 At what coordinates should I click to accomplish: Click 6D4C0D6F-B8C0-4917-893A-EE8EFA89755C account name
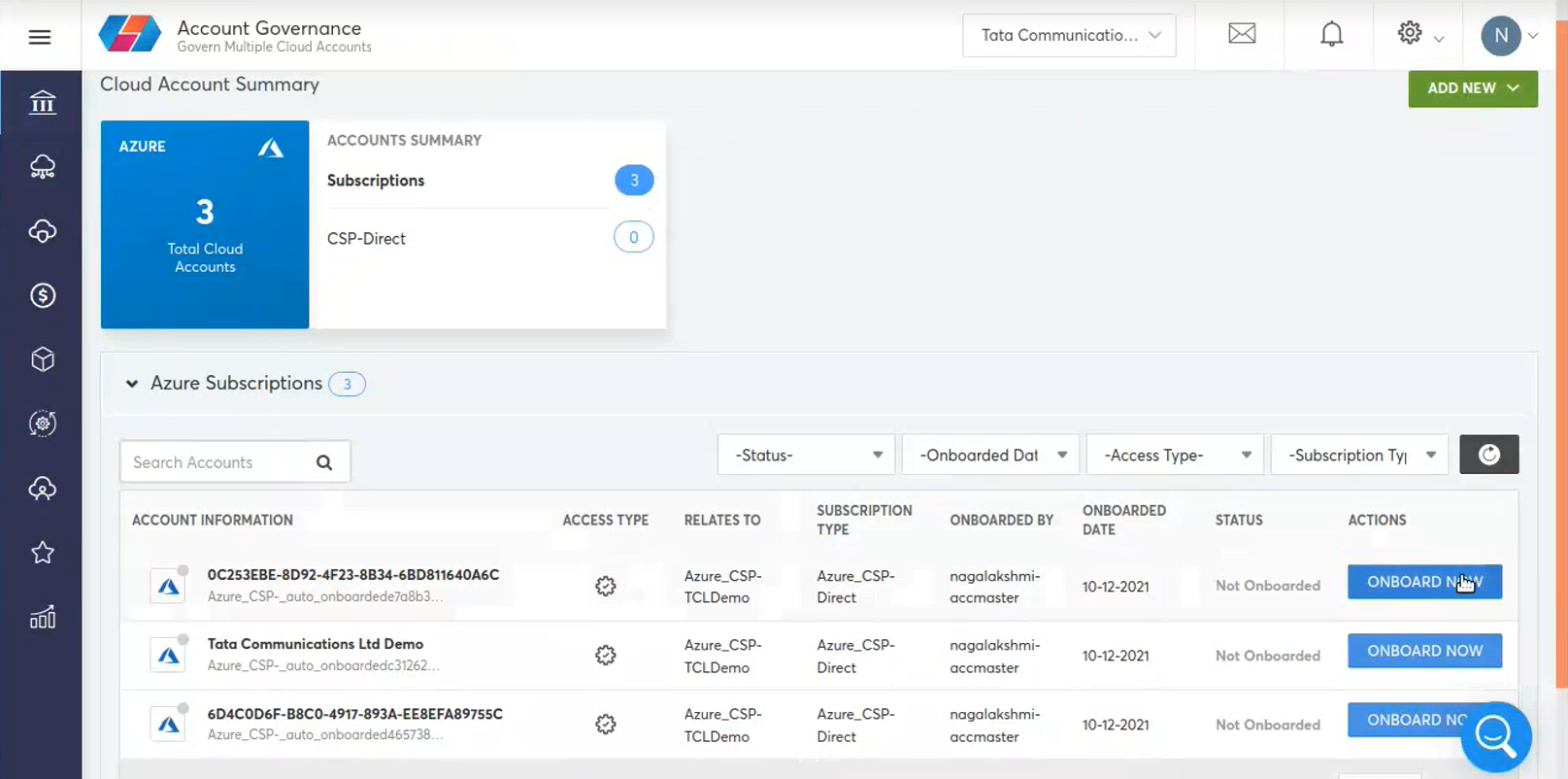pos(355,714)
